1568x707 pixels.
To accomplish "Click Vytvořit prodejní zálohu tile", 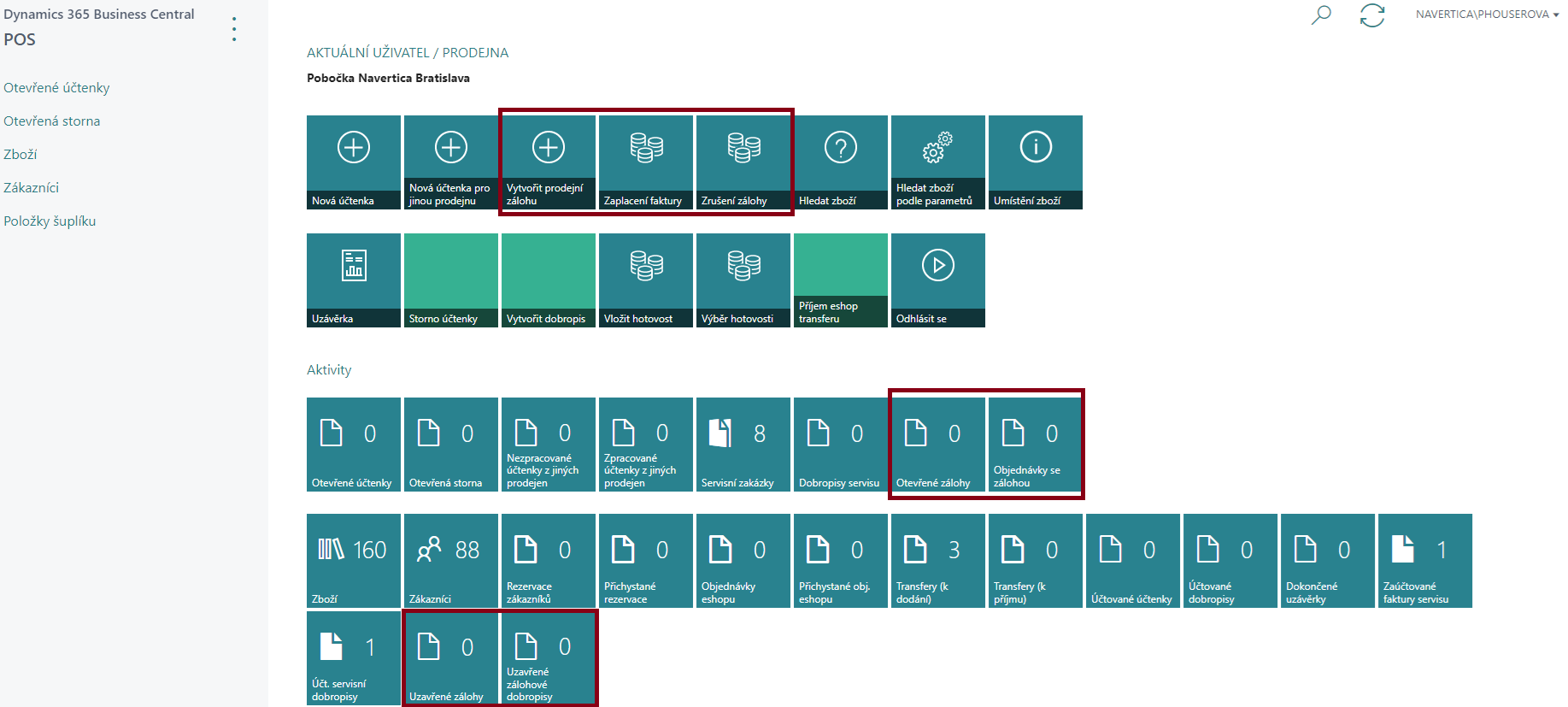I will tap(549, 162).
